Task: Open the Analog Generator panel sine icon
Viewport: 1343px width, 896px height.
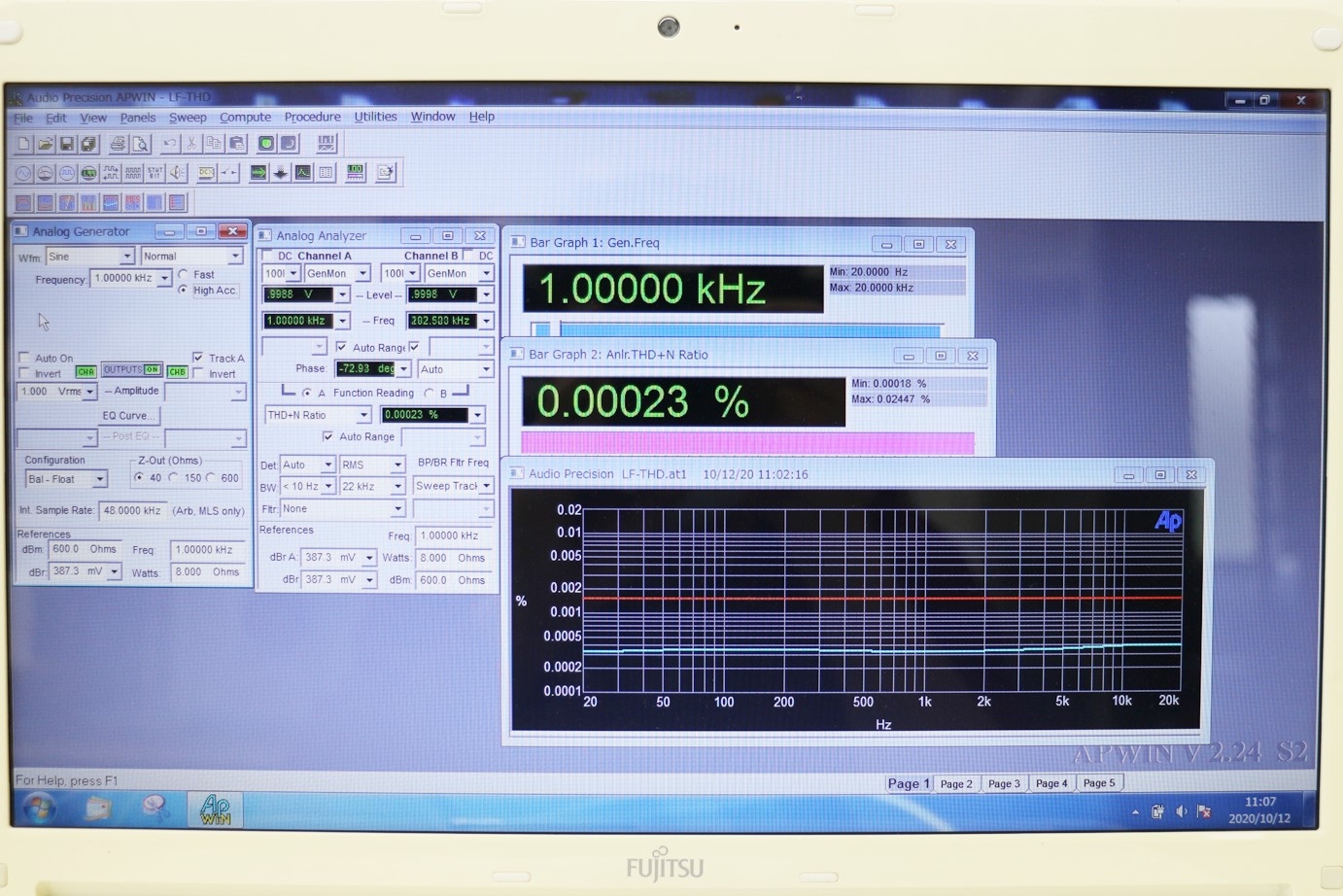Action: 23,173
